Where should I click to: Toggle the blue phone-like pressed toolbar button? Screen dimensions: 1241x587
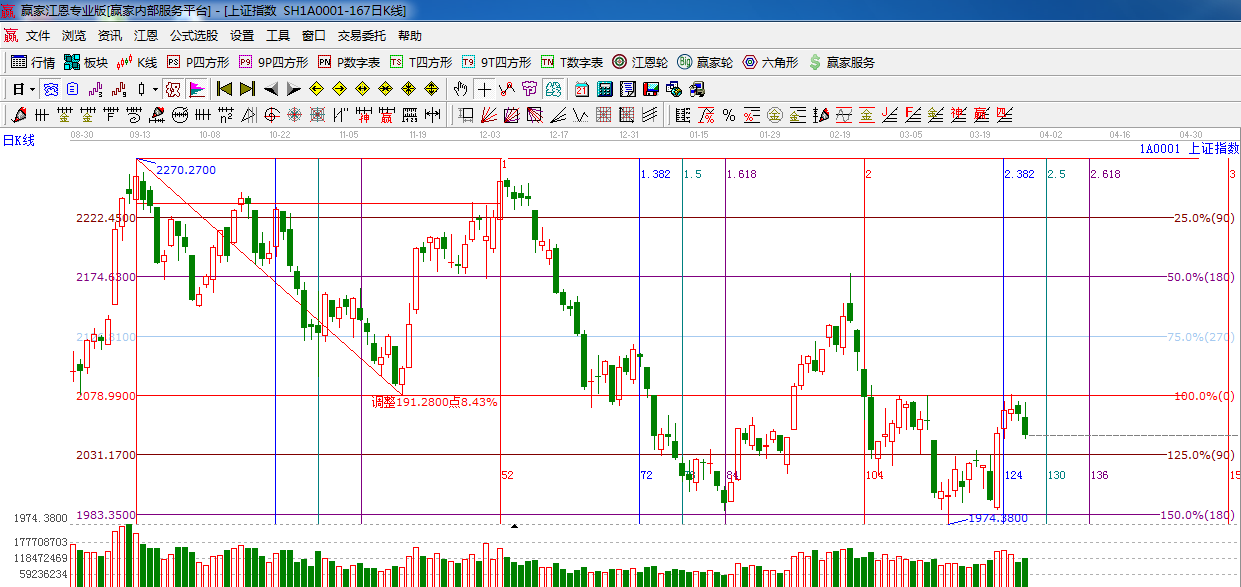[x=50, y=89]
